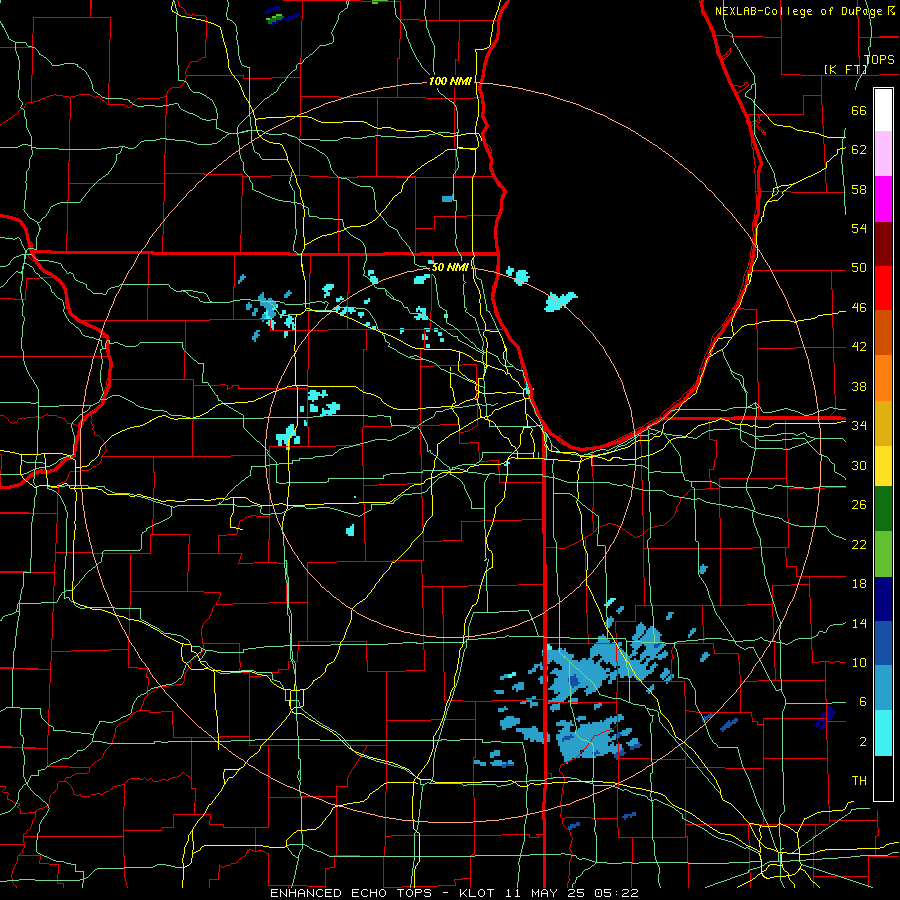The height and width of the screenshot is (900, 900).
Task: Select the "10" scale label
Action: point(859,662)
